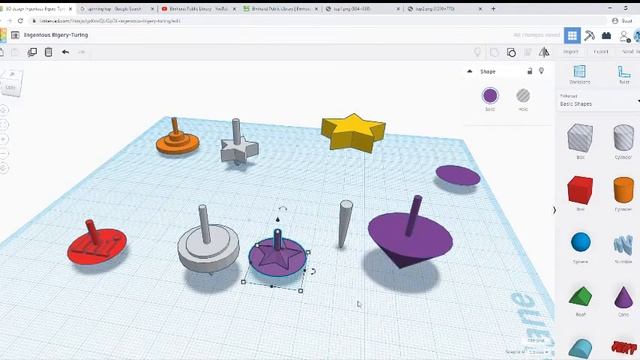Pick the light blue Scribble shape
640x360 pixels.
(623, 245)
